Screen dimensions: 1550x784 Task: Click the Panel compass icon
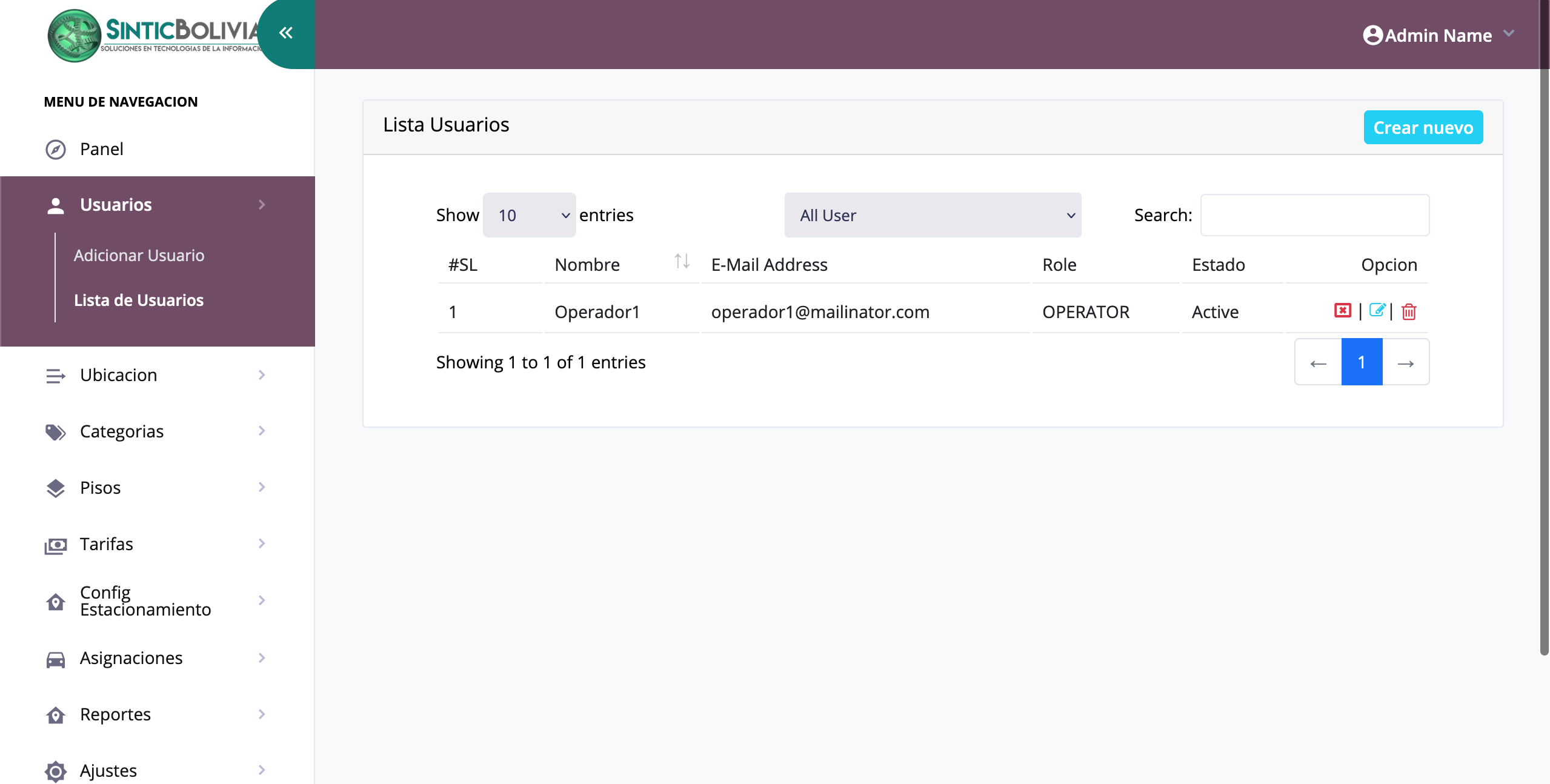click(56, 149)
